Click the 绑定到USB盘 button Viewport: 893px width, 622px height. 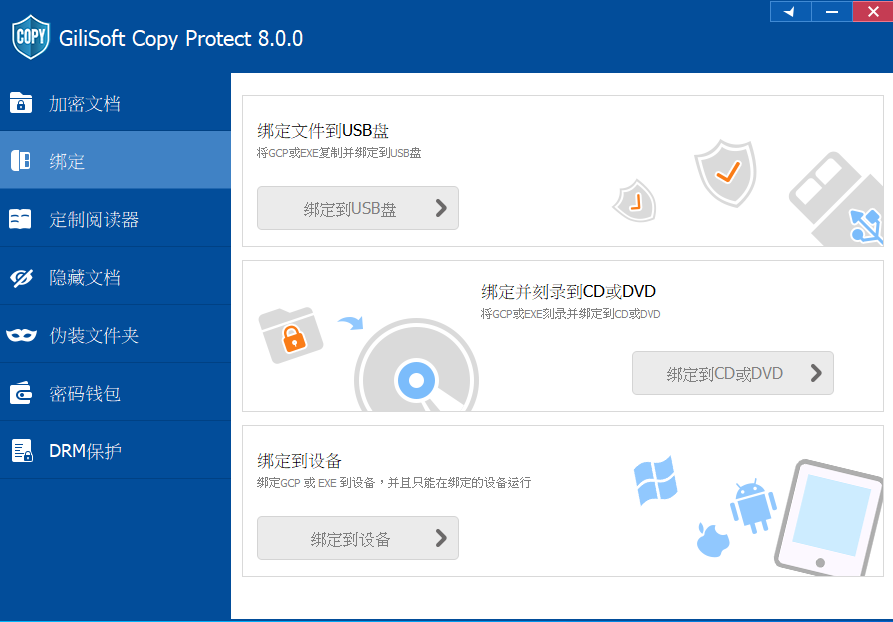[x=358, y=208]
